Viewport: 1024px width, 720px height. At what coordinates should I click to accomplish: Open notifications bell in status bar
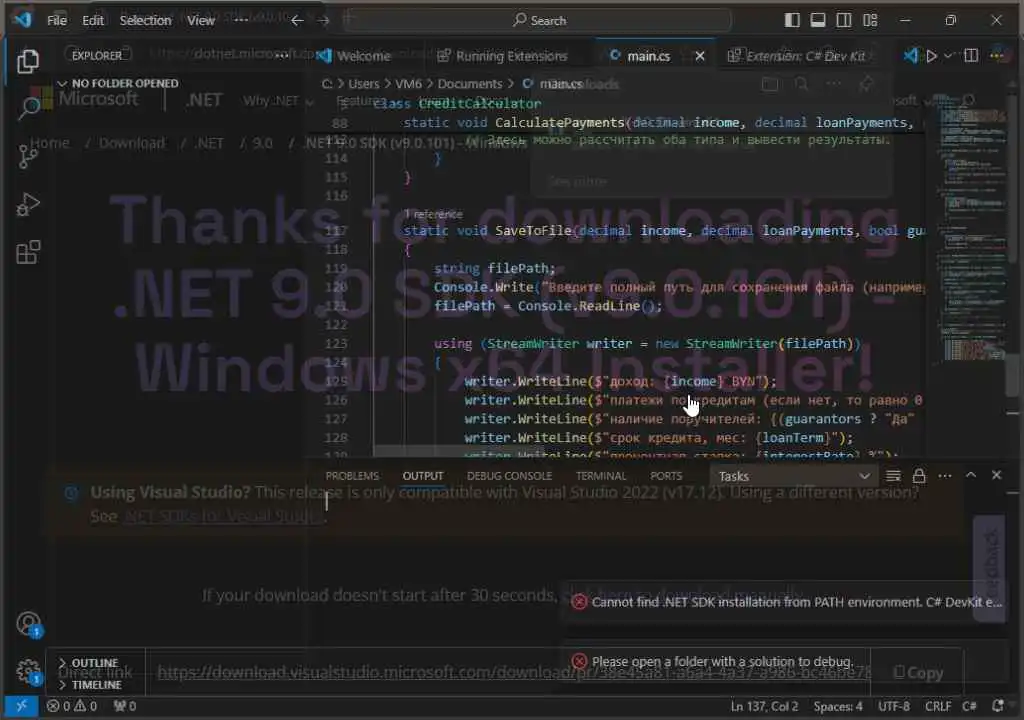click(x=997, y=706)
